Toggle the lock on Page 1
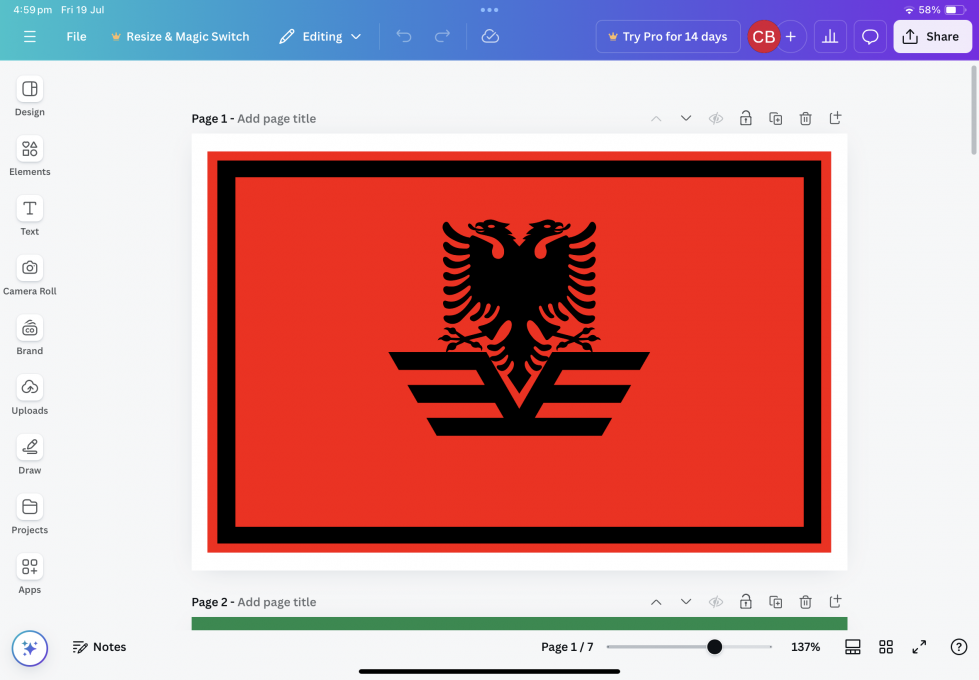This screenshot has height=680, width=979. coord(746,118)
